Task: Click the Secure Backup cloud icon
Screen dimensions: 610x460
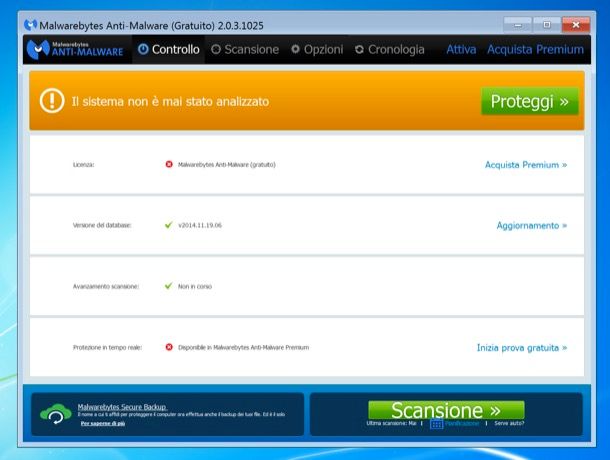Action: (56, 414)
